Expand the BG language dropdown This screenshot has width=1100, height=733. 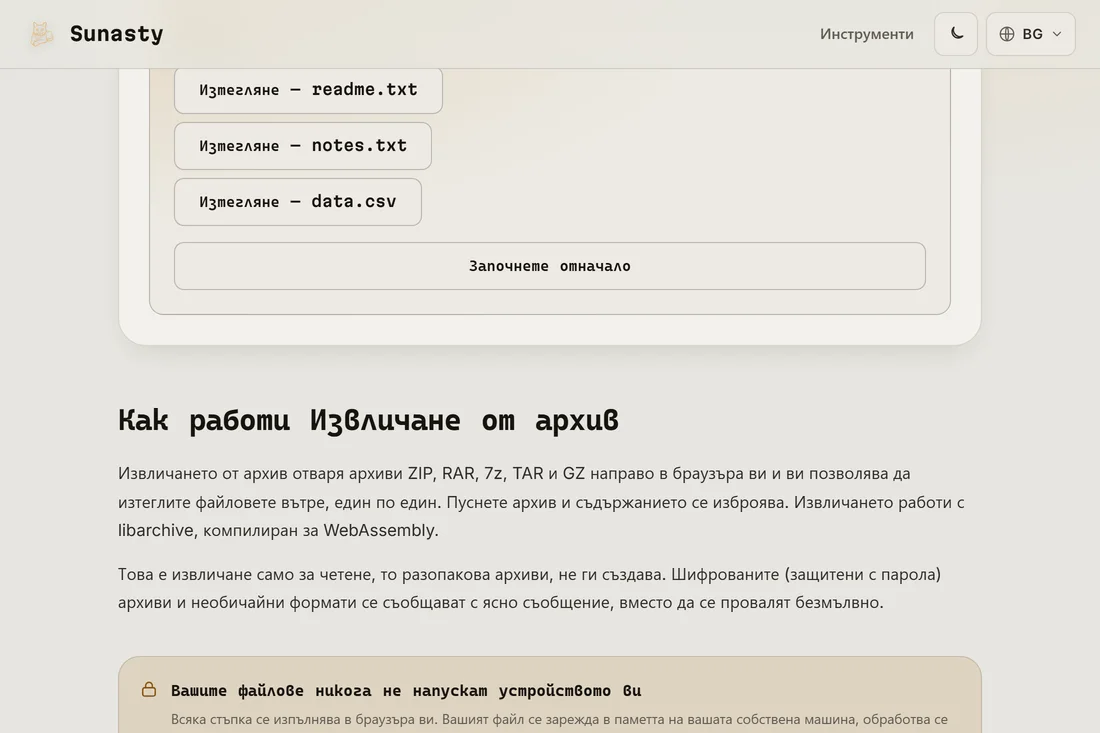click(1030, 34)
